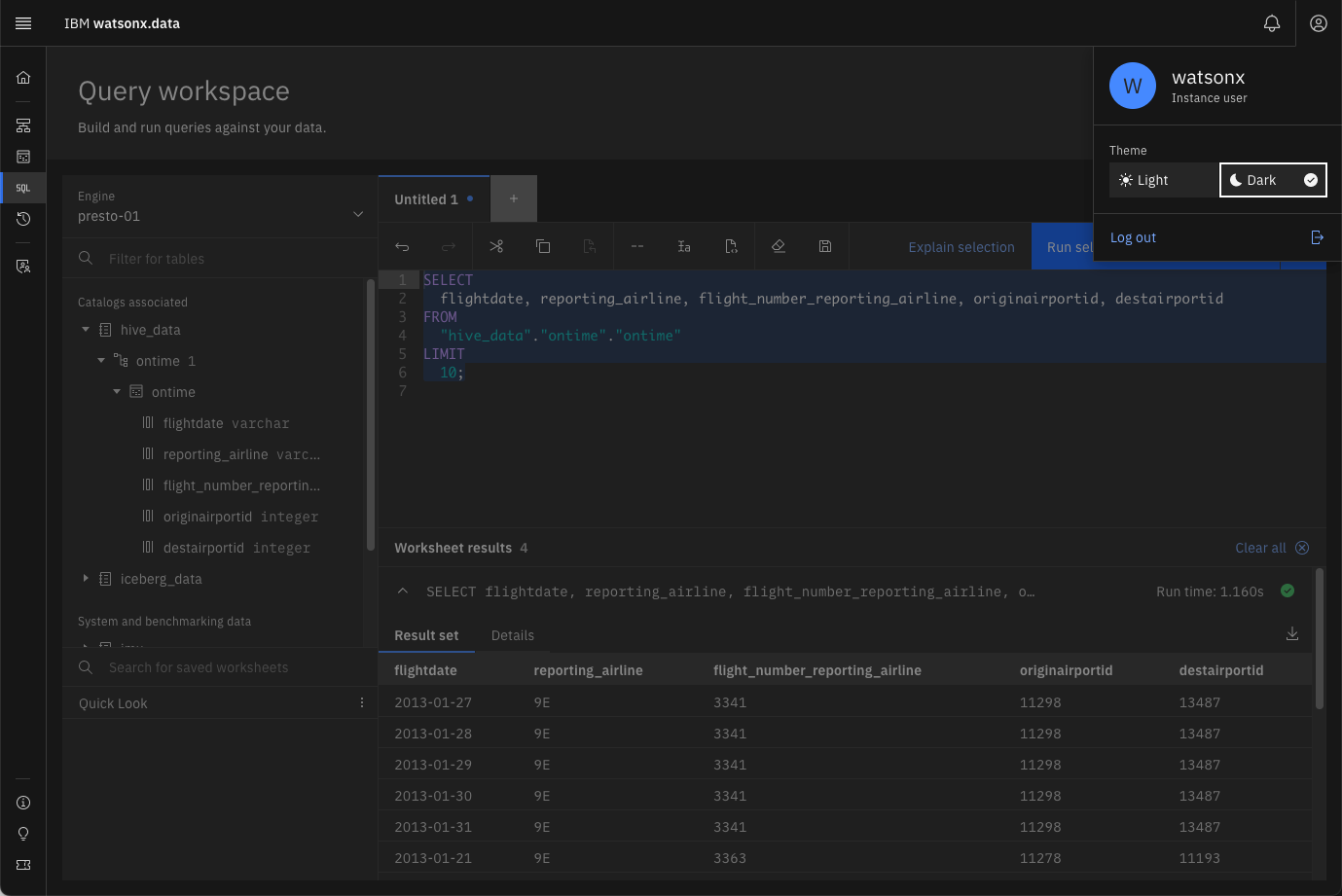Click the bottom ticket icon in the sidebar
Viewport: 1342px width, 896px height.
(23, 865)
